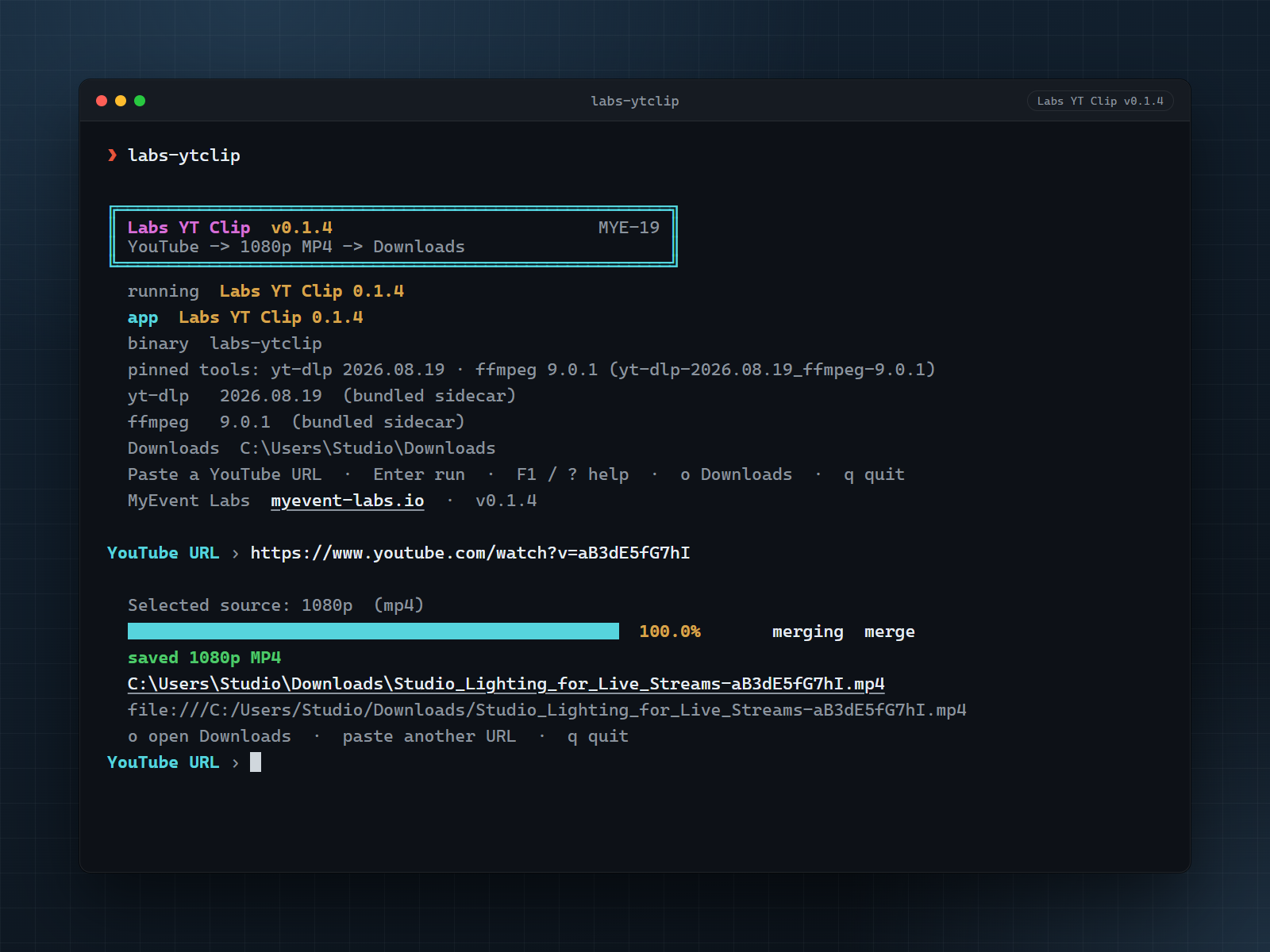Click the v0.1.4 text after myevent-labs.io
Viewport: 1270px width, 952px height.
coord(506,501)
